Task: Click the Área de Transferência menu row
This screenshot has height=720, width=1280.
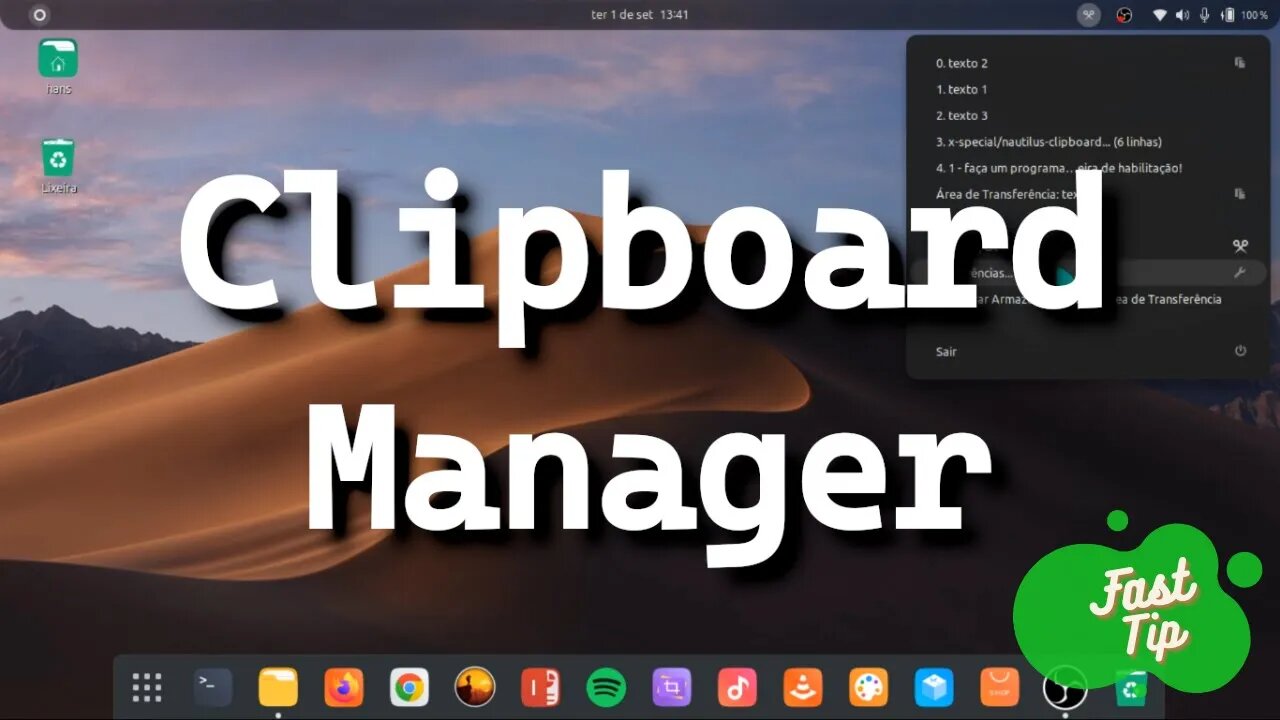Action: click(1087, 194)
